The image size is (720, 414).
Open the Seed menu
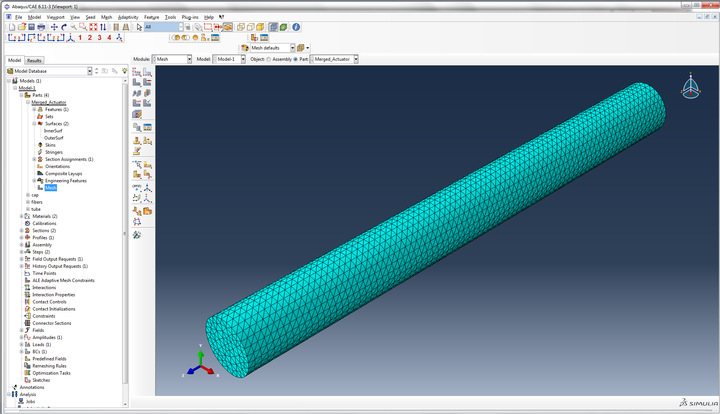pos(90,17)
